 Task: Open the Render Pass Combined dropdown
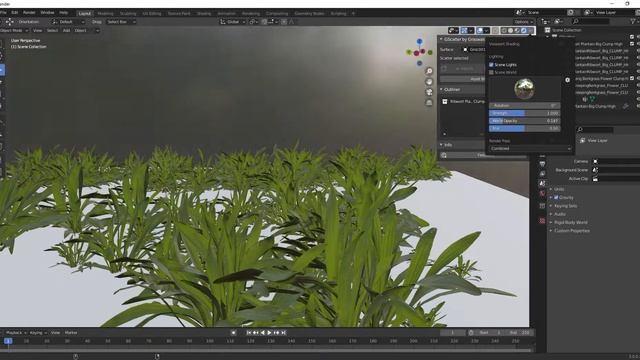point(530,149)
